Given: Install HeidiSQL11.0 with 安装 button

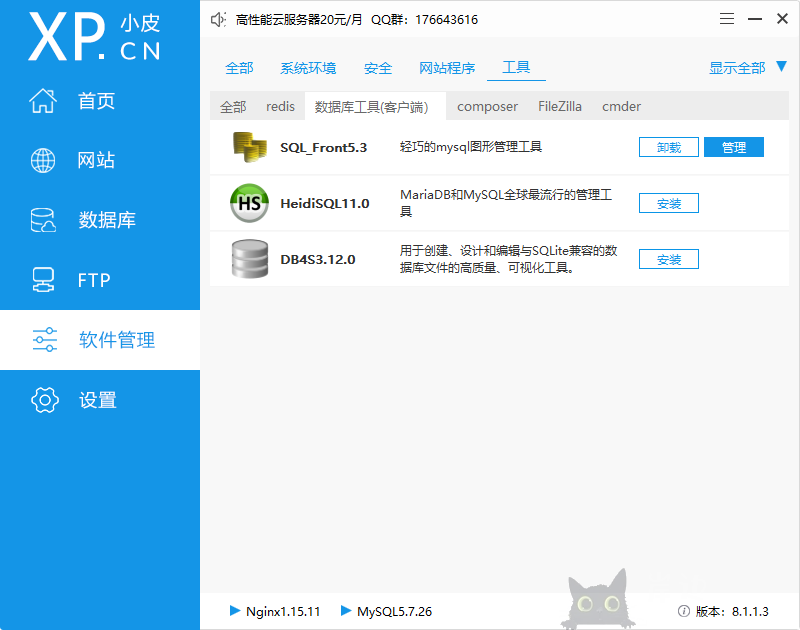Looking at the screenshot, I should [x=668, y=203].
